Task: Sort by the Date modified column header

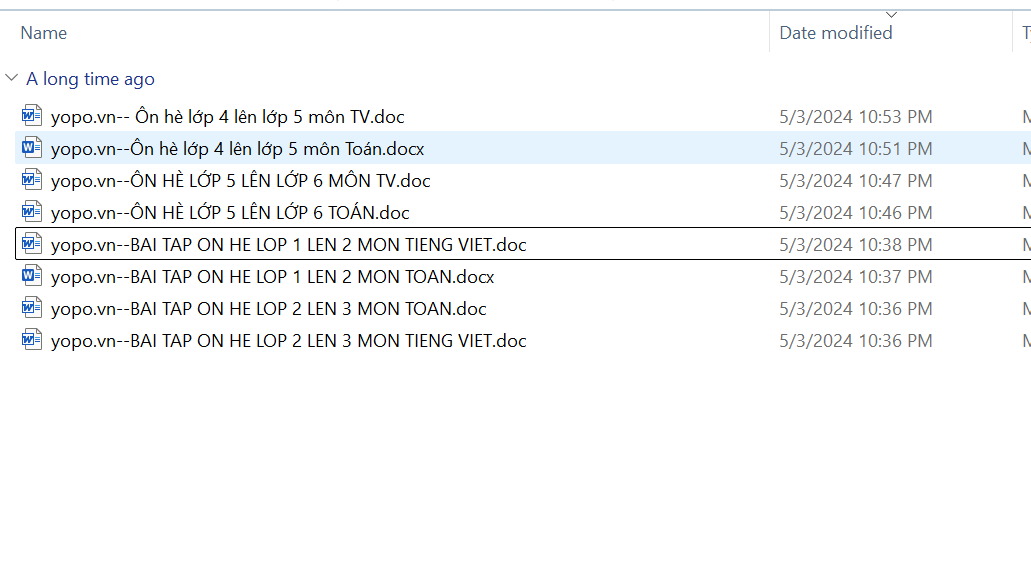Action: pyautogui.click(x=835, y=33)
